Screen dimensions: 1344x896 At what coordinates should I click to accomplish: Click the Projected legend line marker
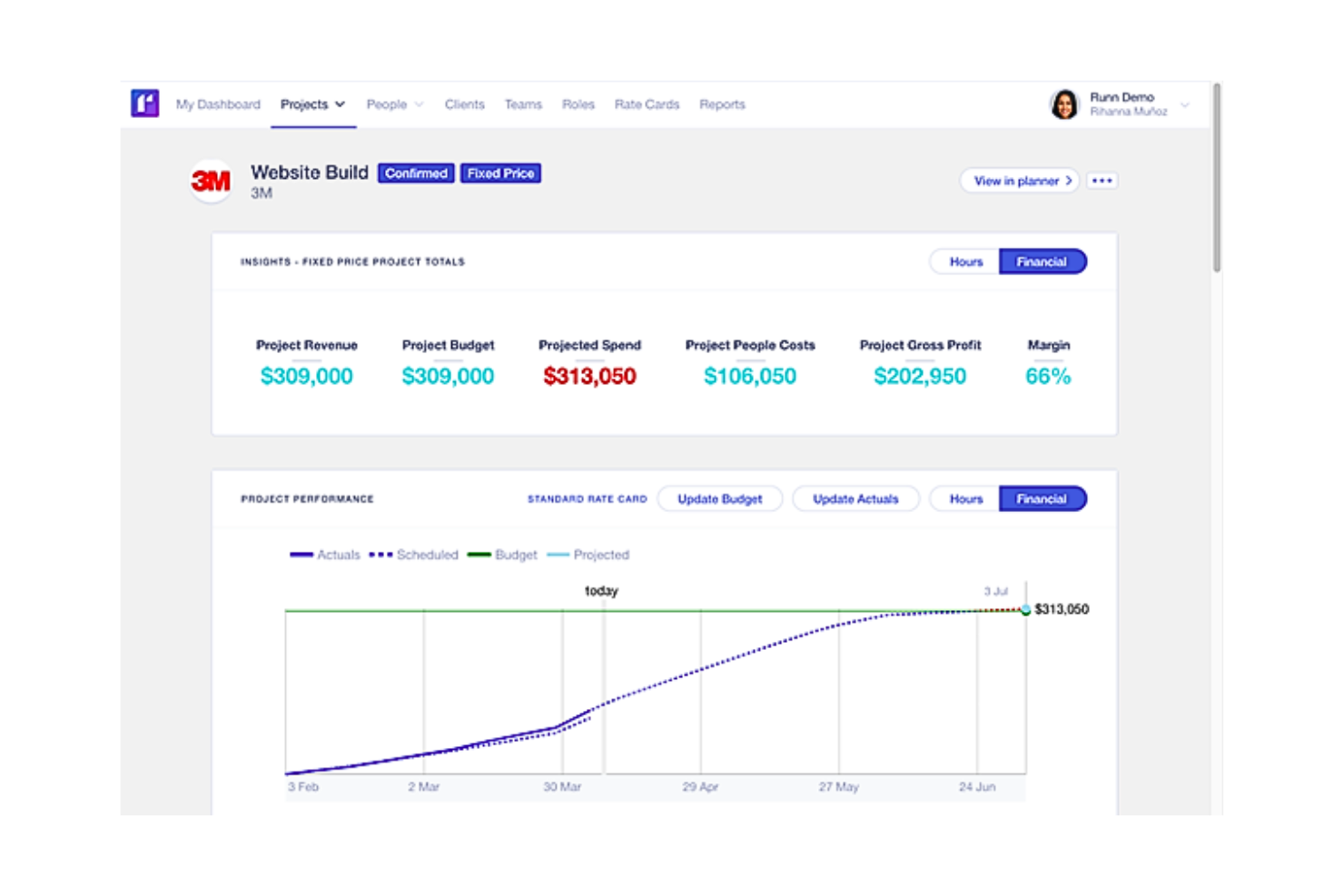tap(558, 555)
